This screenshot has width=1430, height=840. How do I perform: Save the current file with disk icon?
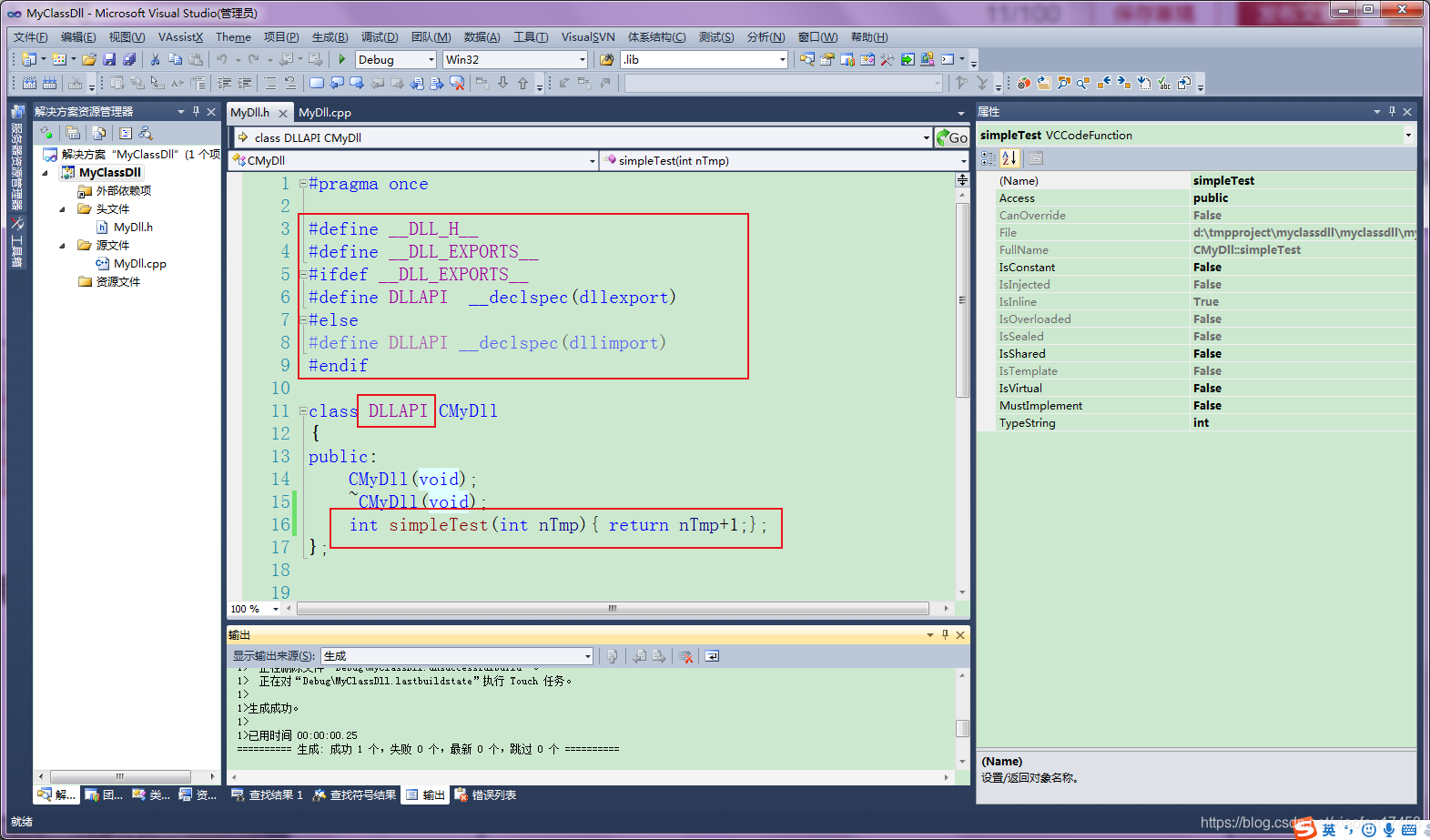point(109,59)
